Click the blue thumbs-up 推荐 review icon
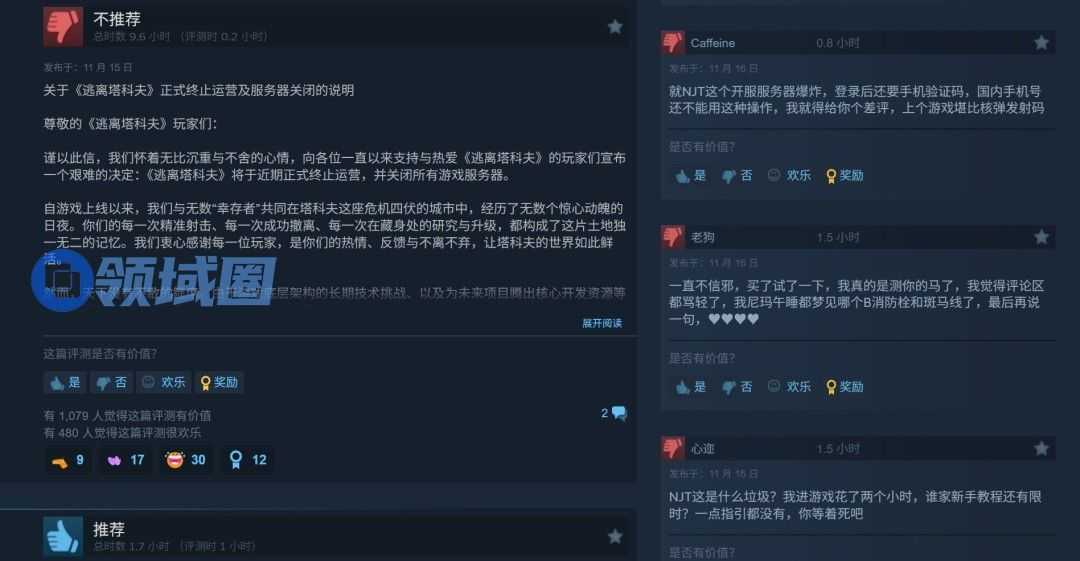 coord(63,536)
